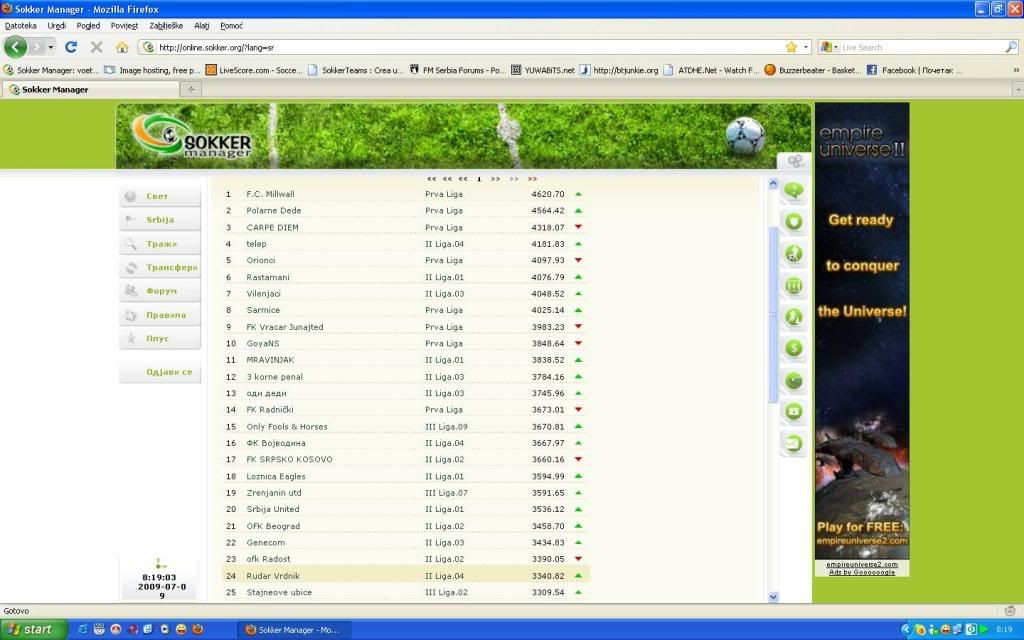Open the training player icon in sidebar

point(793,317)
